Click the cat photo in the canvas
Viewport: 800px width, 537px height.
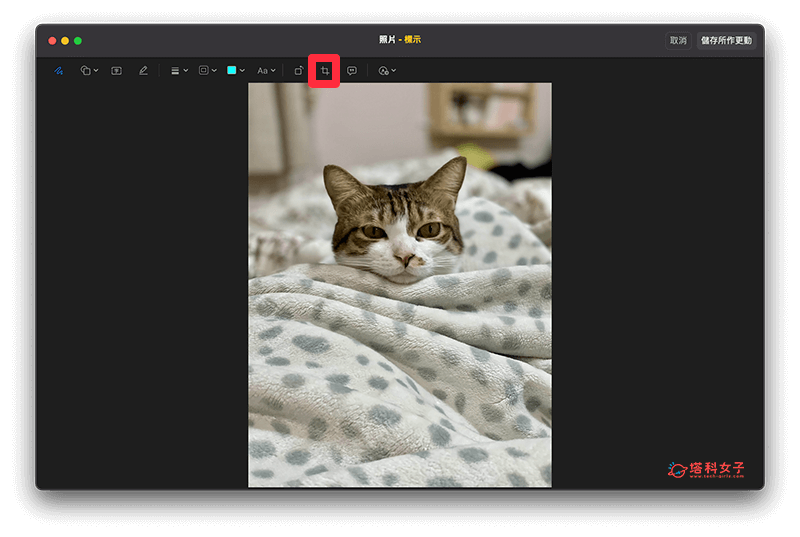point(399,285)
